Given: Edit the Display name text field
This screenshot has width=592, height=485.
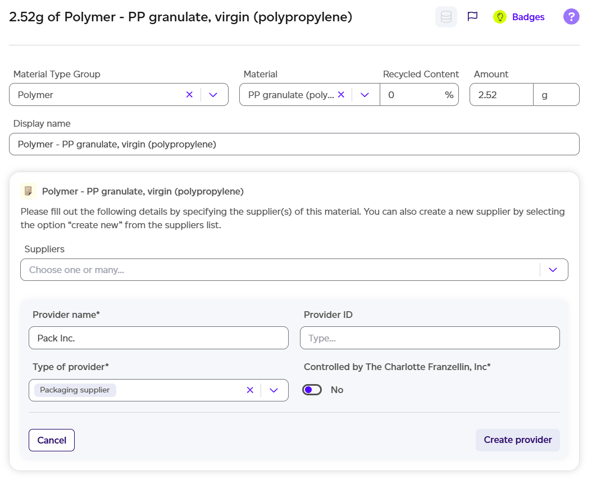Looking at the screenshot, I should [x=294, y=144].
